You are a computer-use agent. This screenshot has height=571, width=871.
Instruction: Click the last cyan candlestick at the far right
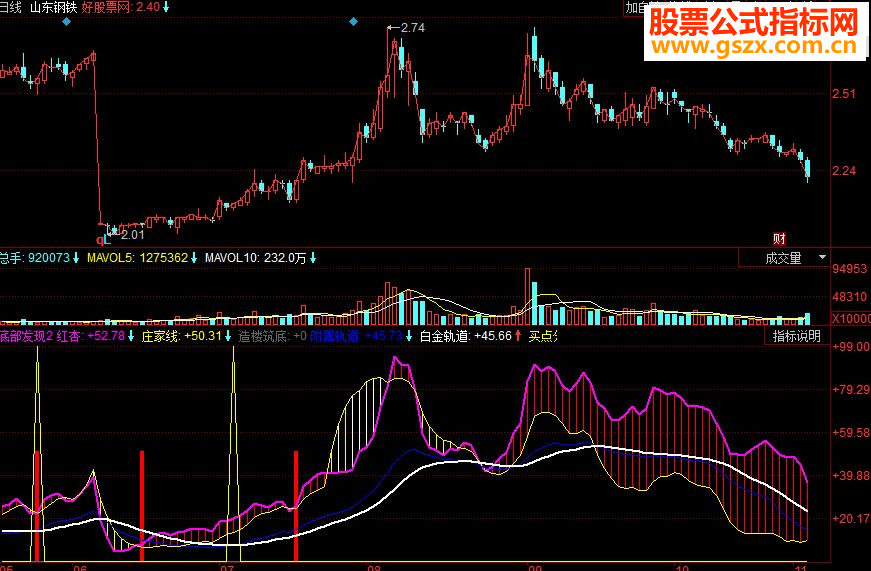[x=807, y=168]
